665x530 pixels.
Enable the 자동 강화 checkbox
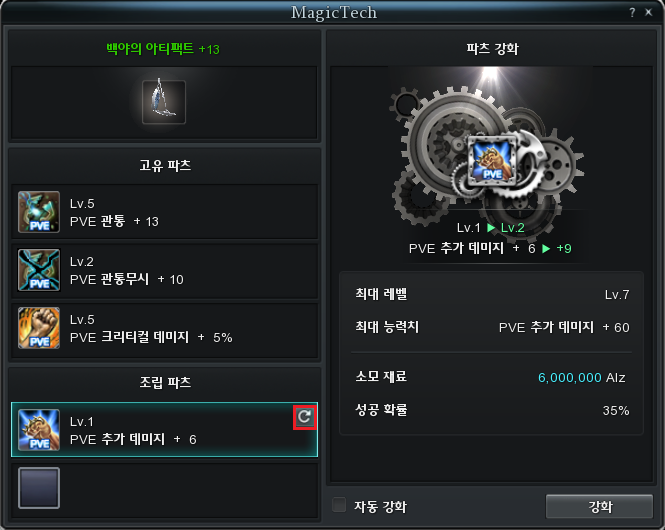(x=339, y=505)
